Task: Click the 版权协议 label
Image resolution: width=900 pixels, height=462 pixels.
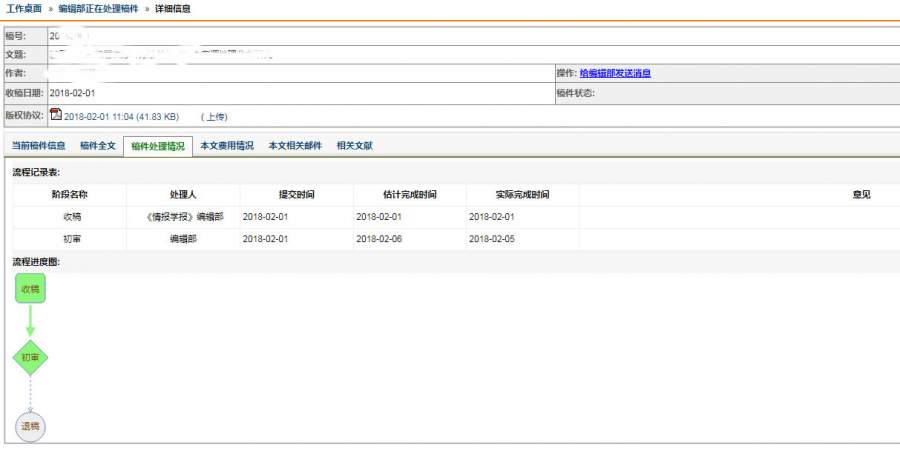Action: pyautogui.click(x=24, y=115)
